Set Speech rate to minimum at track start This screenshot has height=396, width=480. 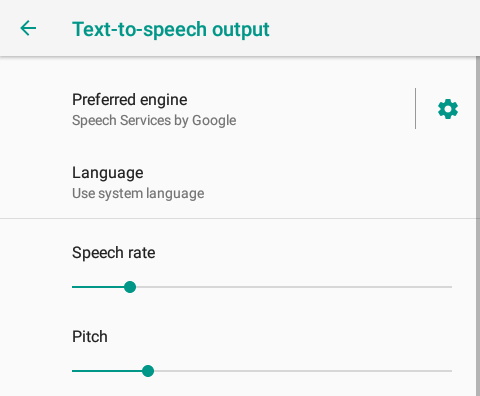(x=73, y=287)
